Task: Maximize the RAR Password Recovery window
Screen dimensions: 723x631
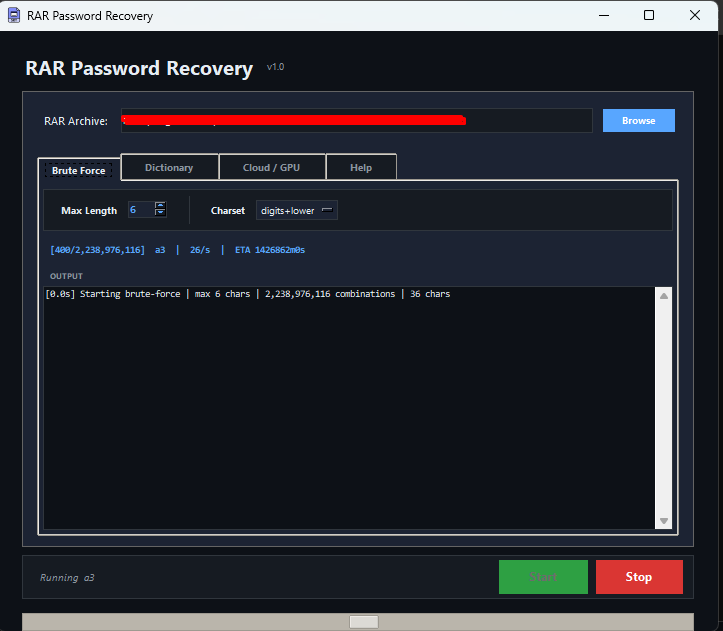Action: tap(649, 15)
